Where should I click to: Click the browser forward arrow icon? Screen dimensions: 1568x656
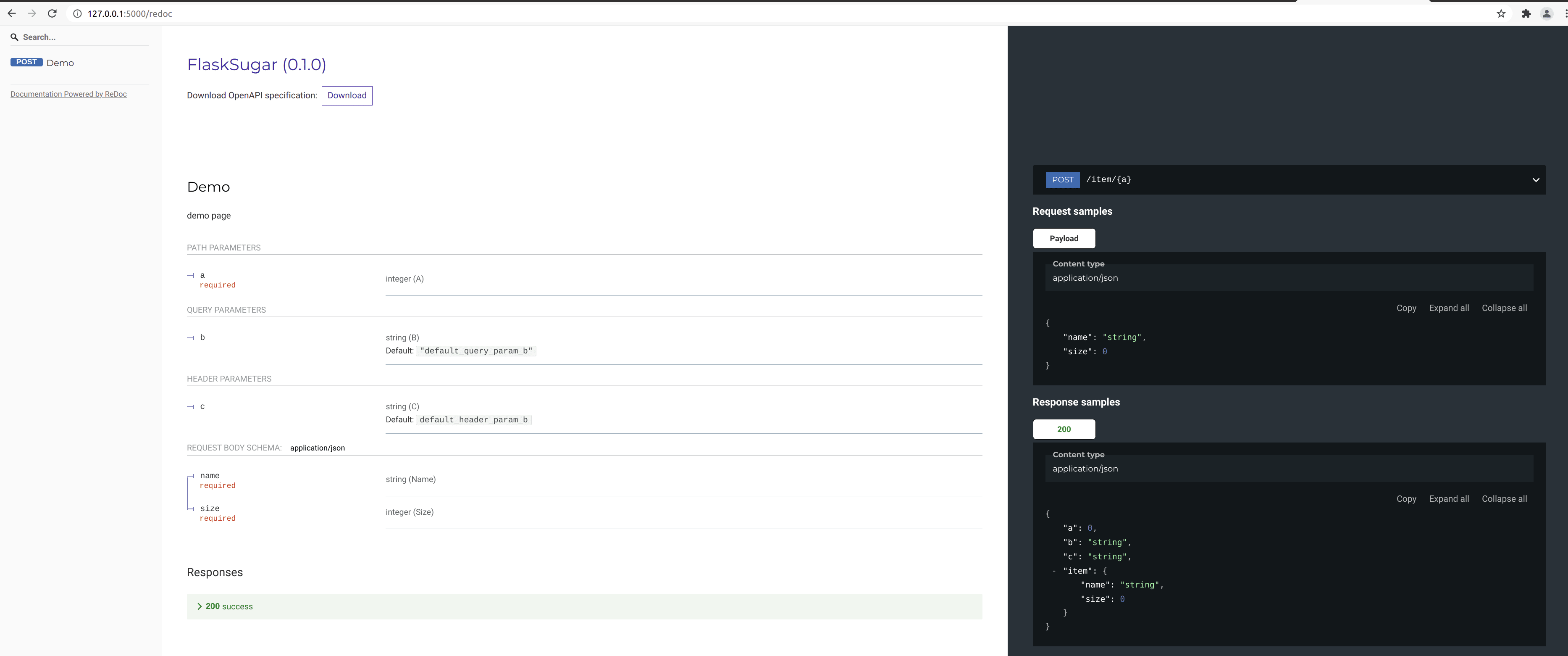(32, 13)
